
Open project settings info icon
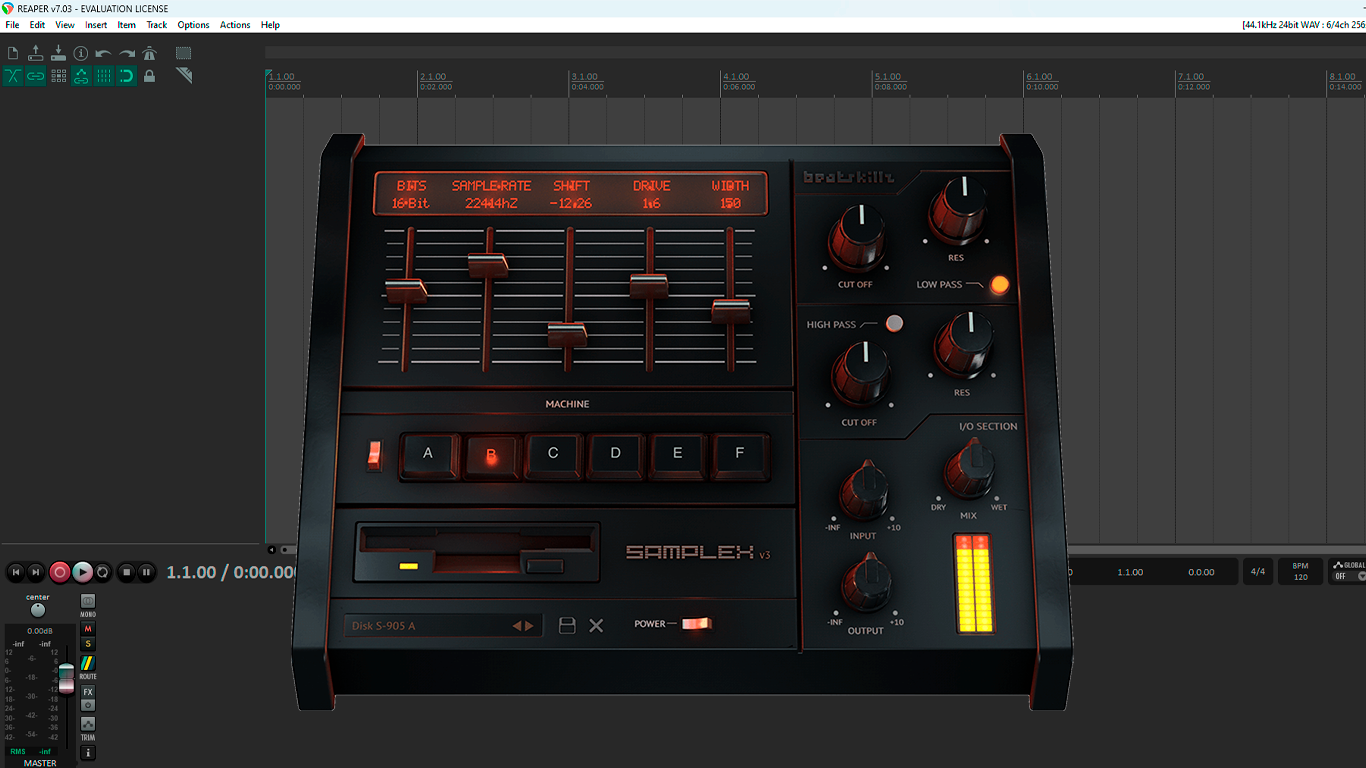[81, 53]
